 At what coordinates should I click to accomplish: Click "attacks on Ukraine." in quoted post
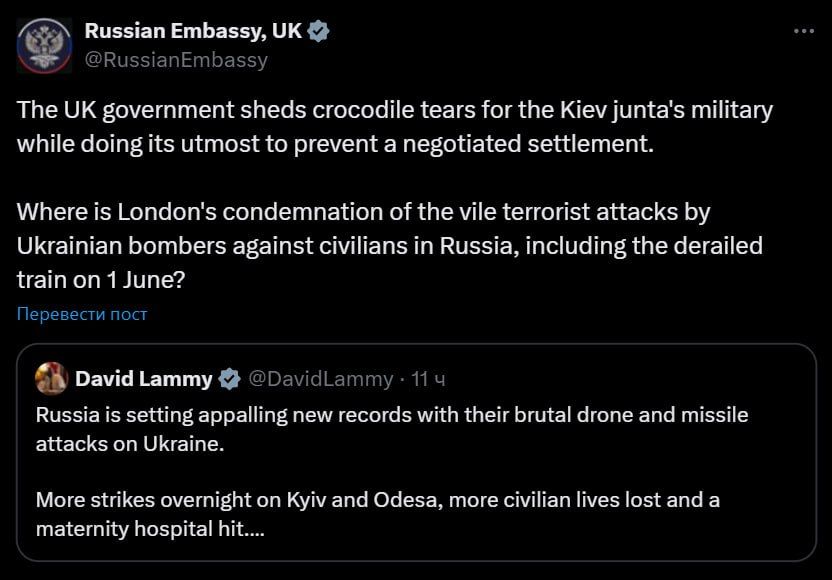coord(130,443)
